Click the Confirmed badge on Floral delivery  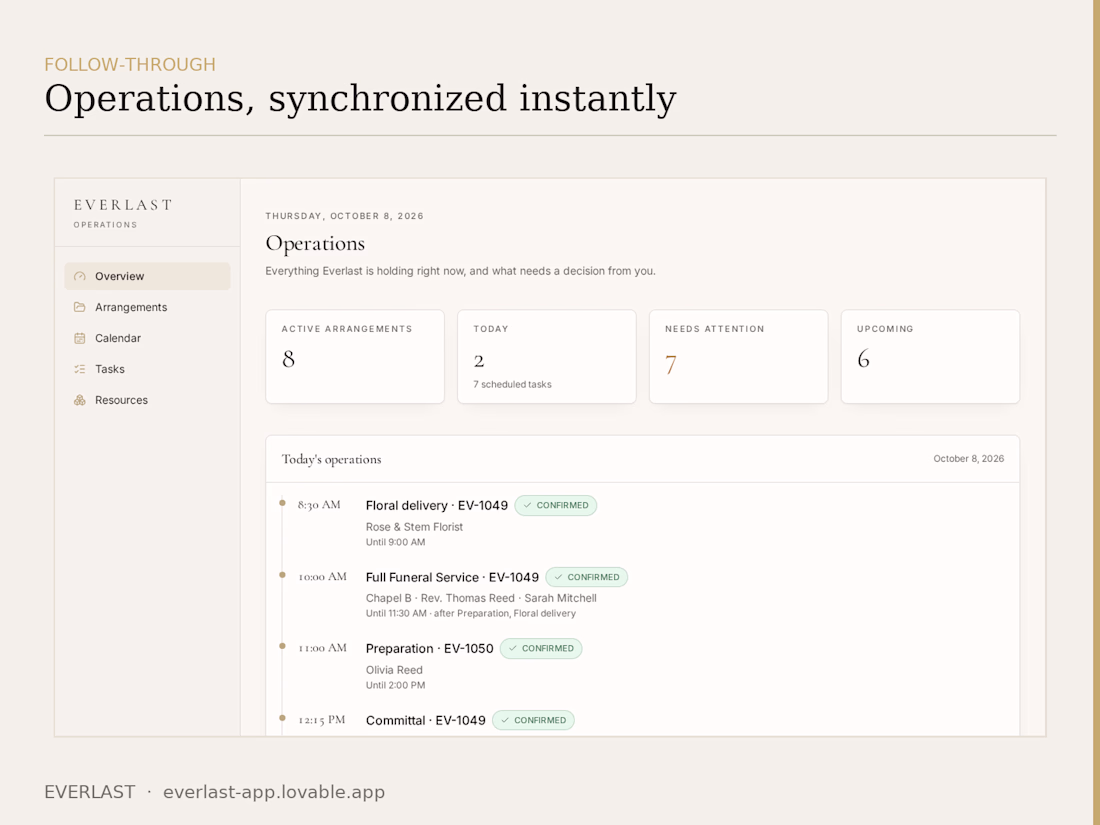click(556, 505)
